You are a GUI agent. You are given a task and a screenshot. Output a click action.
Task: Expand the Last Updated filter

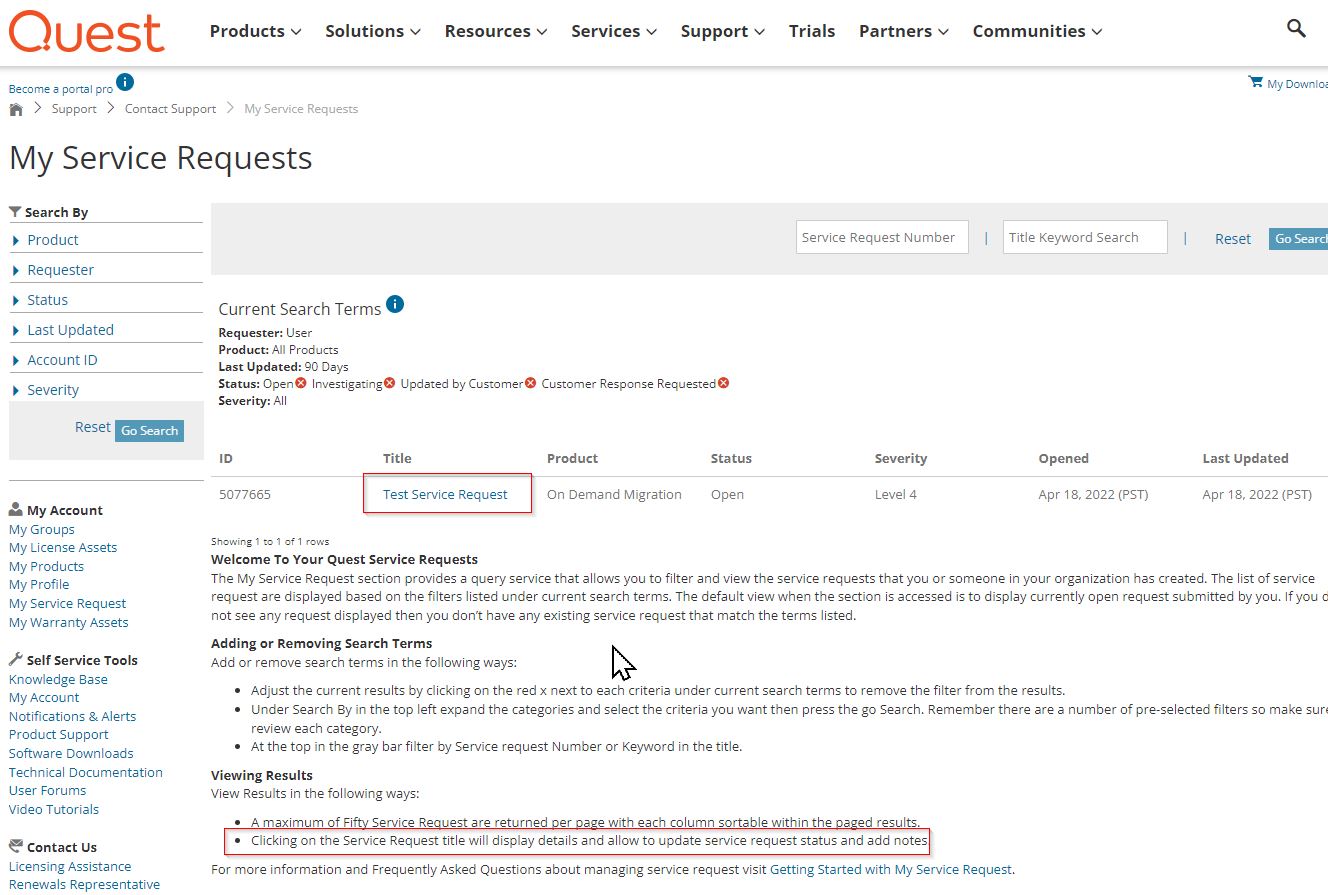tap(70, 330)
